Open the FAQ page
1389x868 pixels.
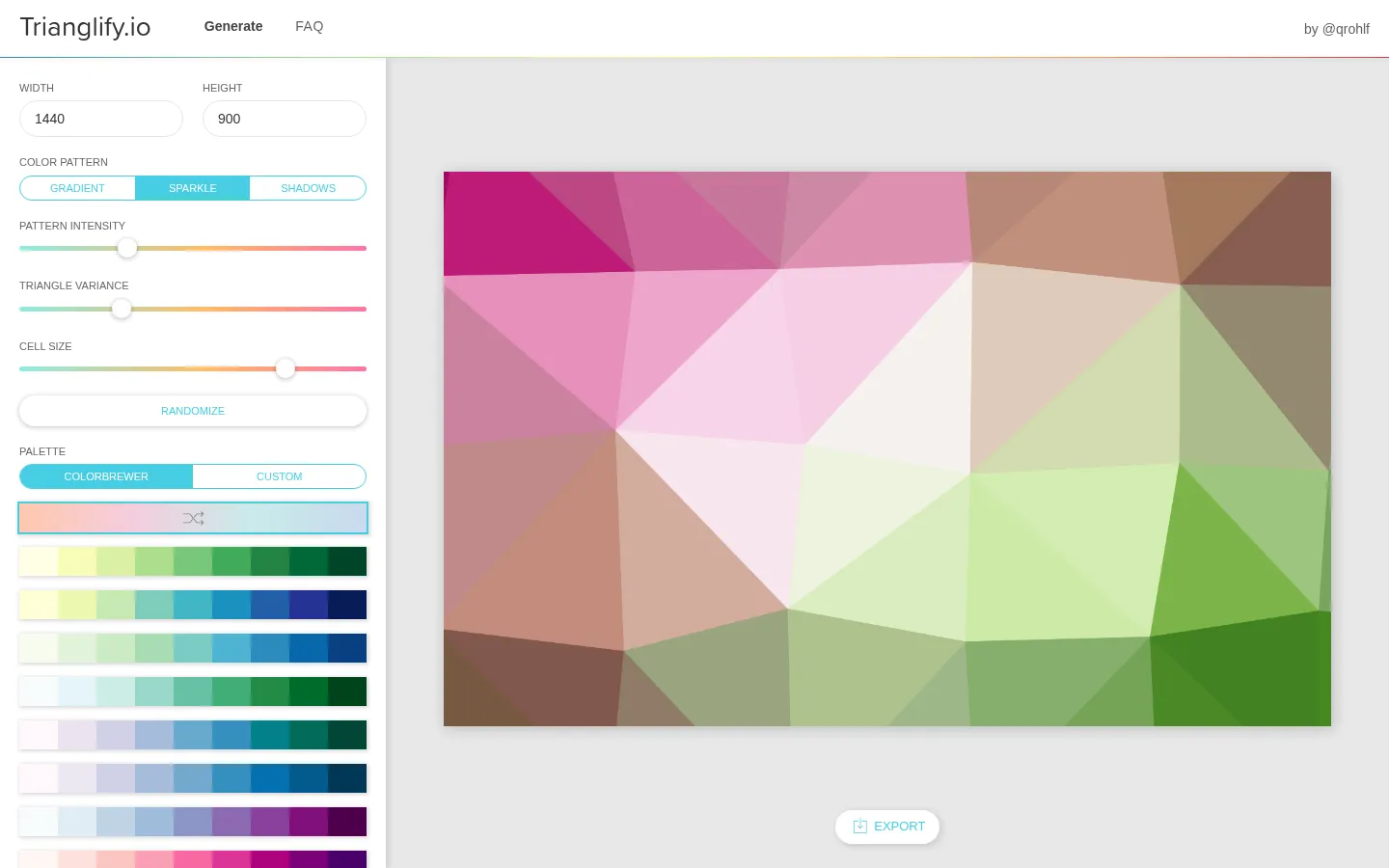[309, 26]
